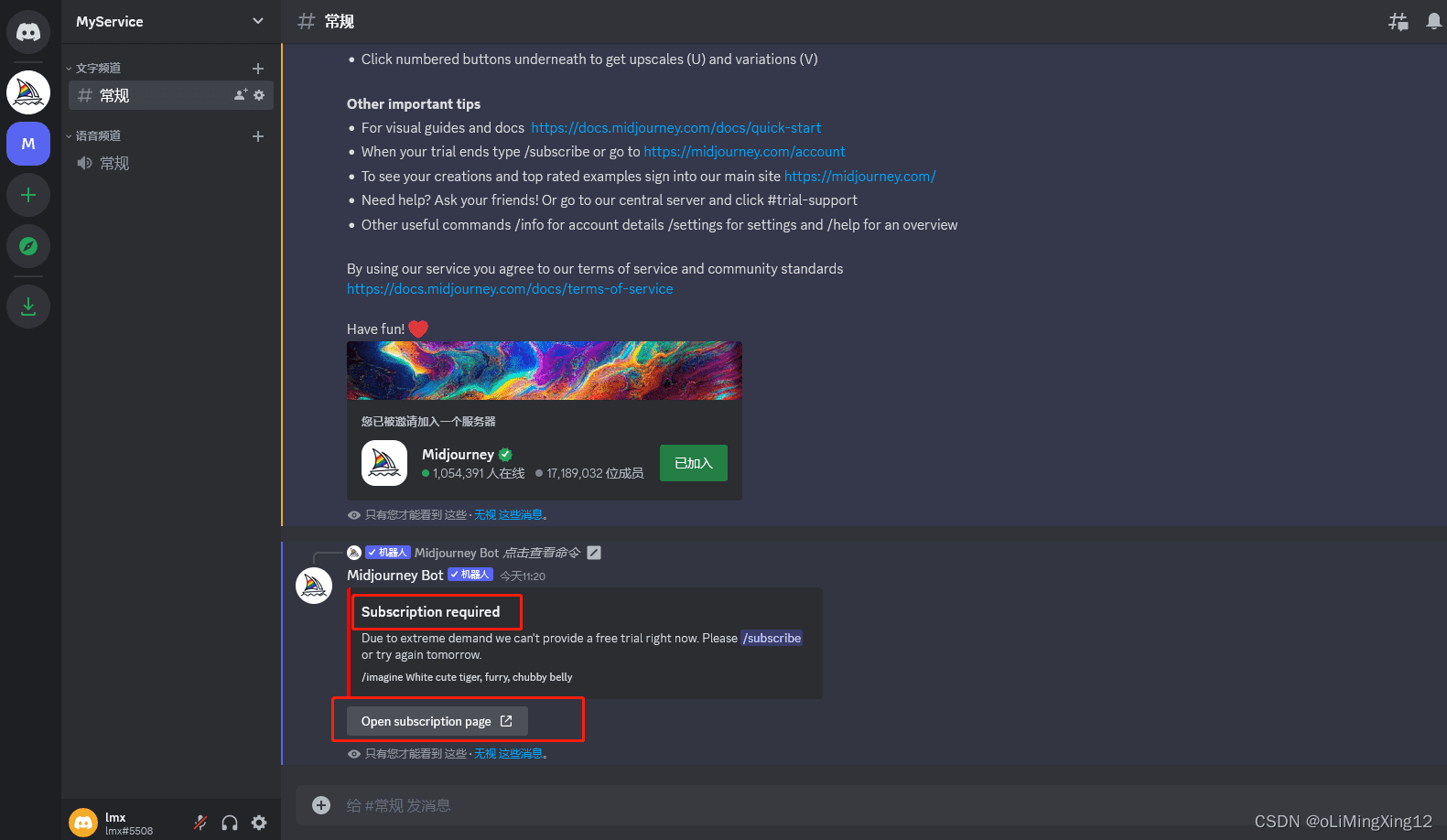
Task: Open notification settings bell icon
Action: (x=1433, y=21)
